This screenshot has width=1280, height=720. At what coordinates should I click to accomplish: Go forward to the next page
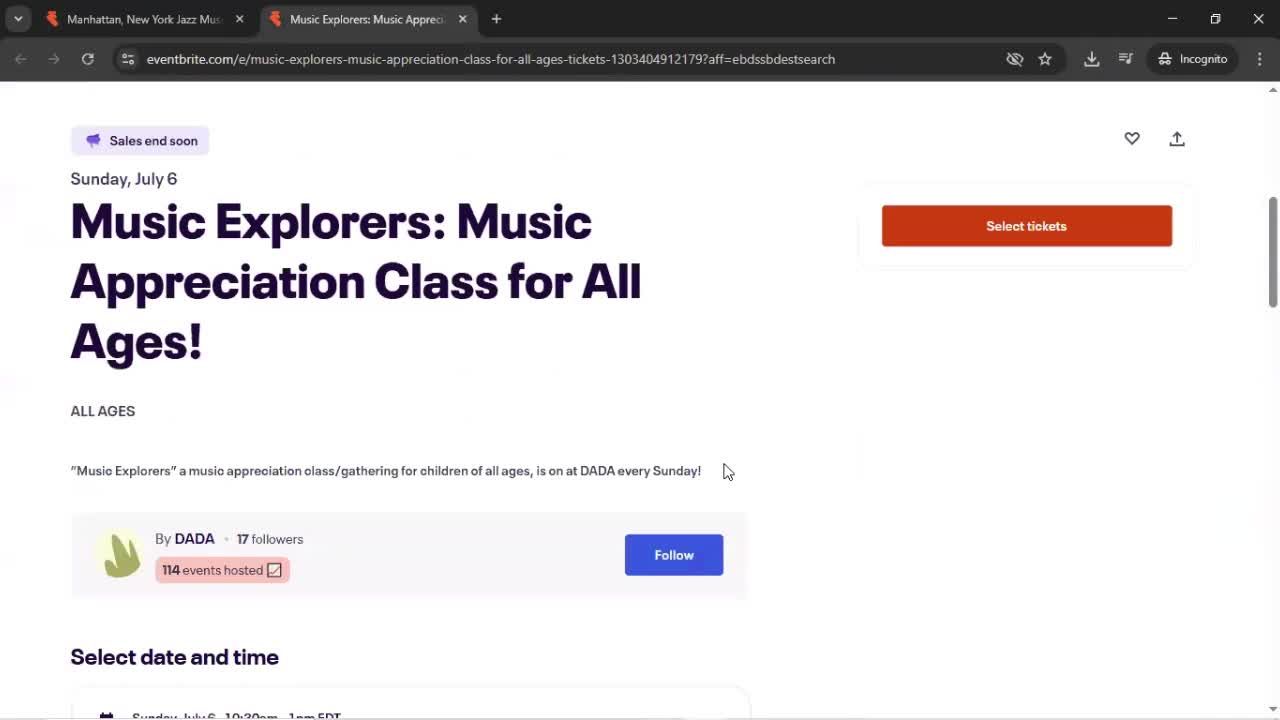[x=54, y=59]
